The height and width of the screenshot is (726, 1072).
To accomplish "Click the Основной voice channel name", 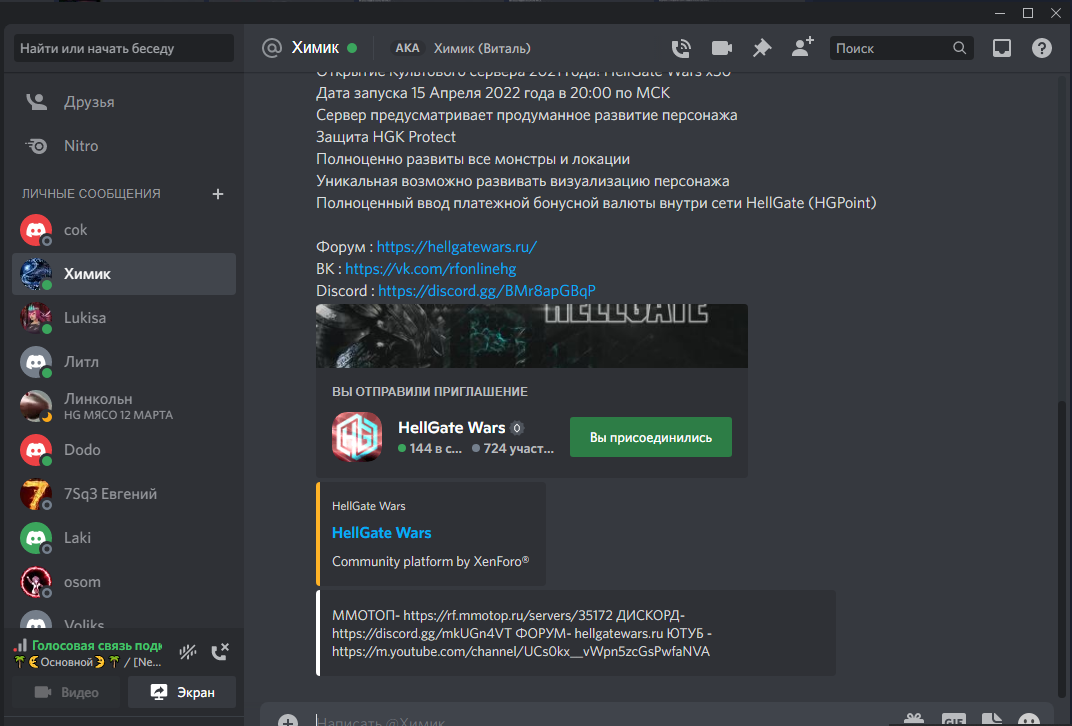I will point(88,662).
